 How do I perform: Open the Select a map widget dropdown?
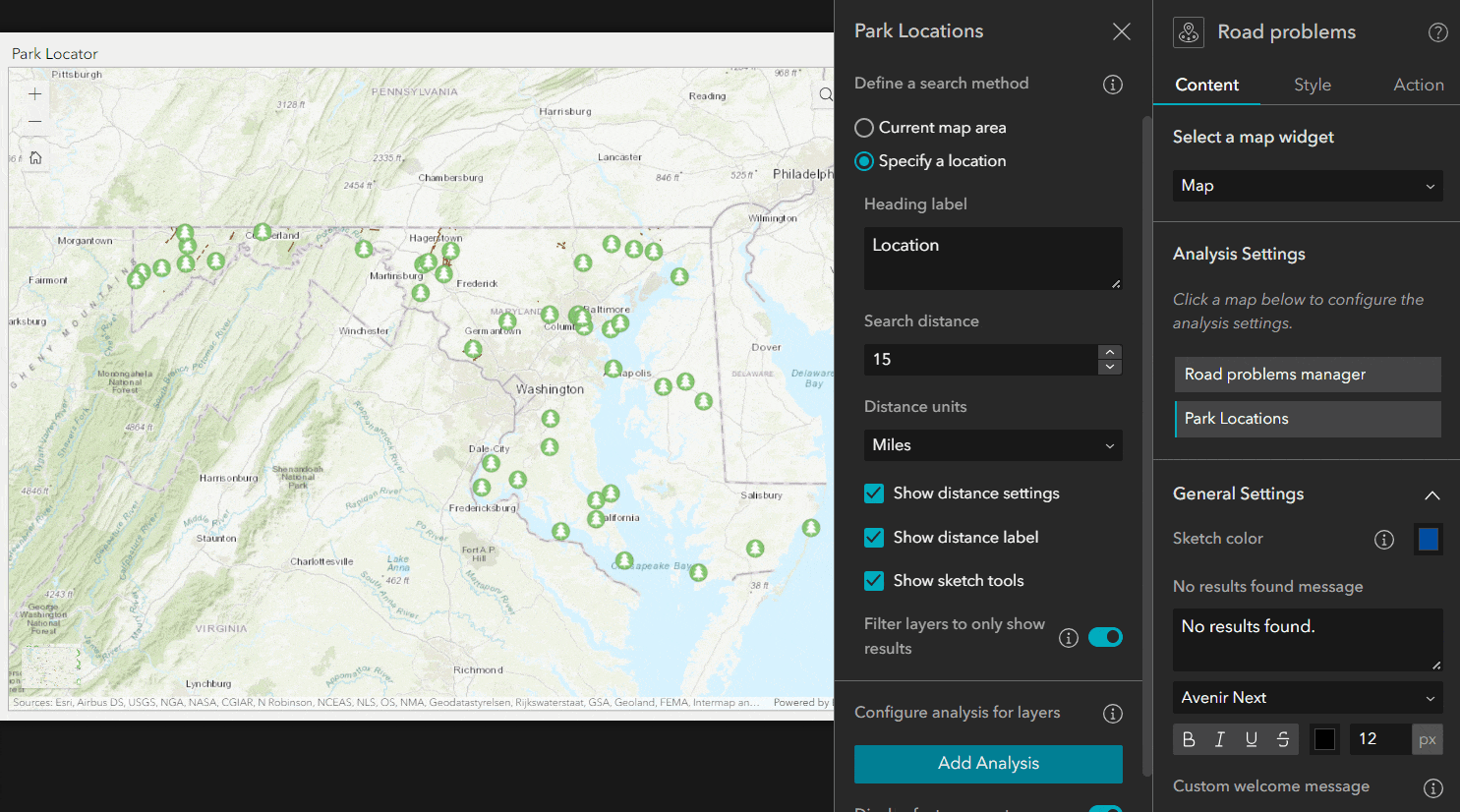[1308, 186]
